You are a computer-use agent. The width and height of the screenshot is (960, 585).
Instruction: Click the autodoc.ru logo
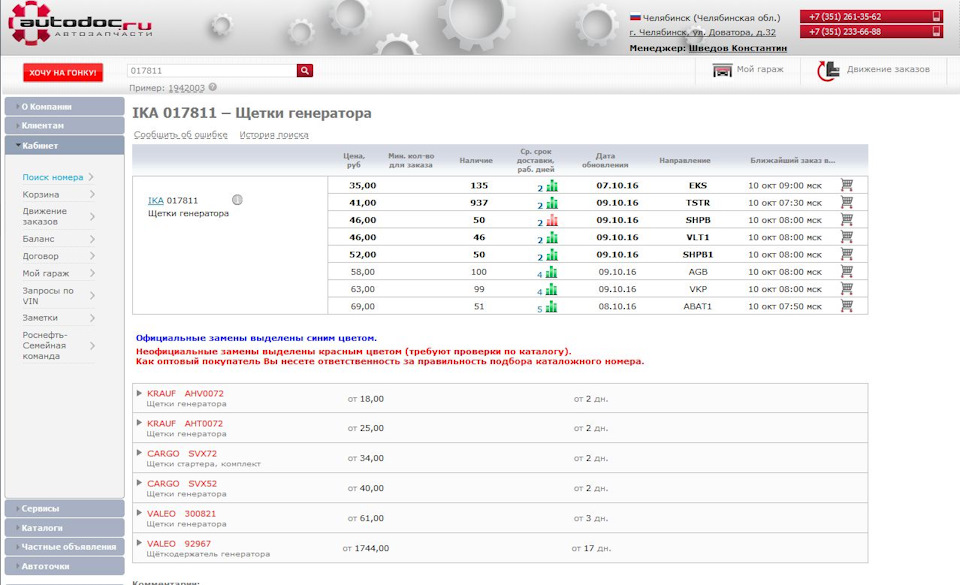pyautogui.click(x=80, y=23)
